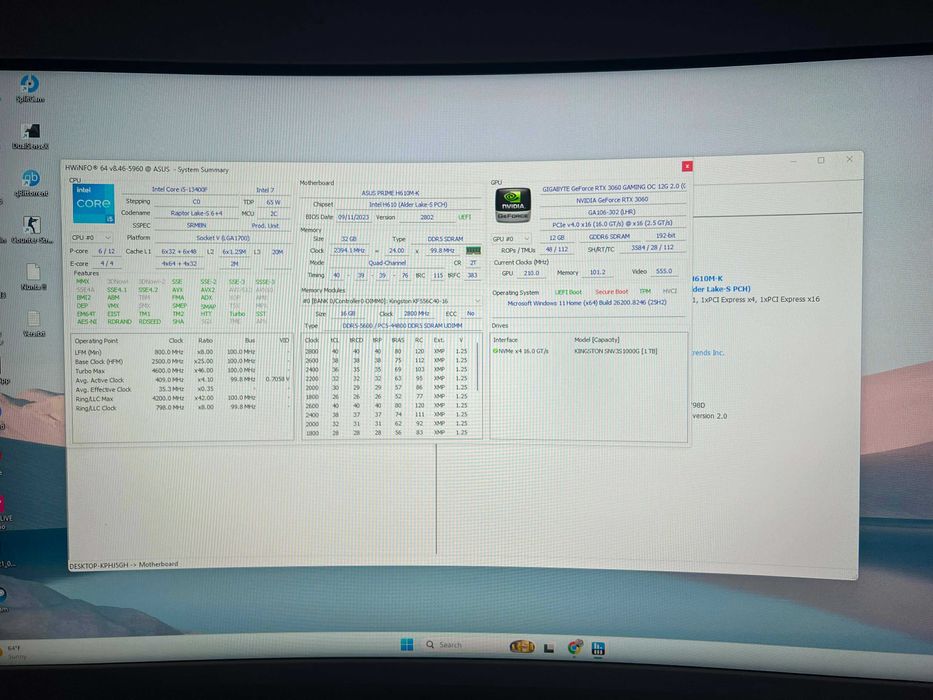Click the AVX2 feature flag

[208, 290]
